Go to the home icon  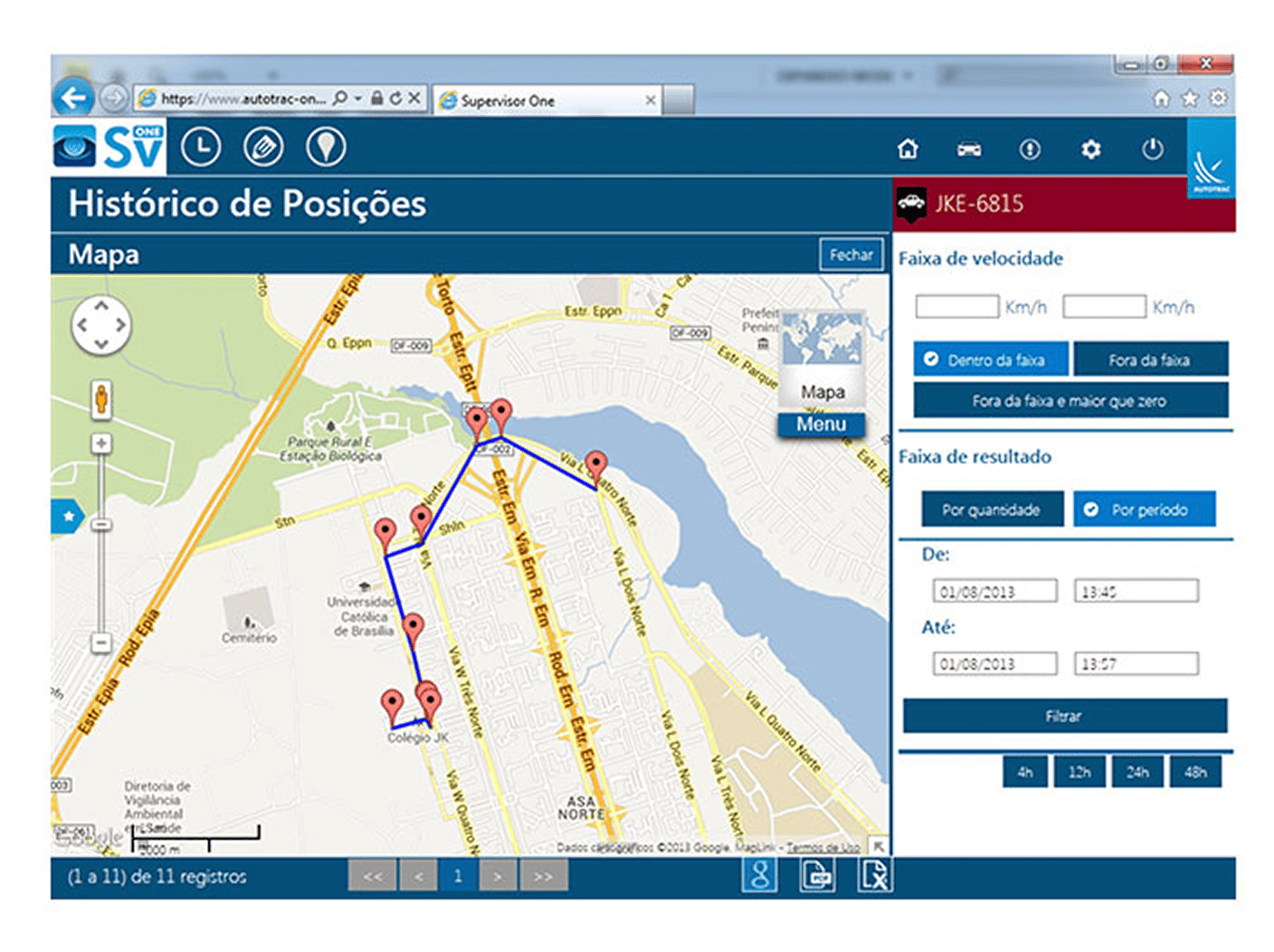click(x=908, y=149)
